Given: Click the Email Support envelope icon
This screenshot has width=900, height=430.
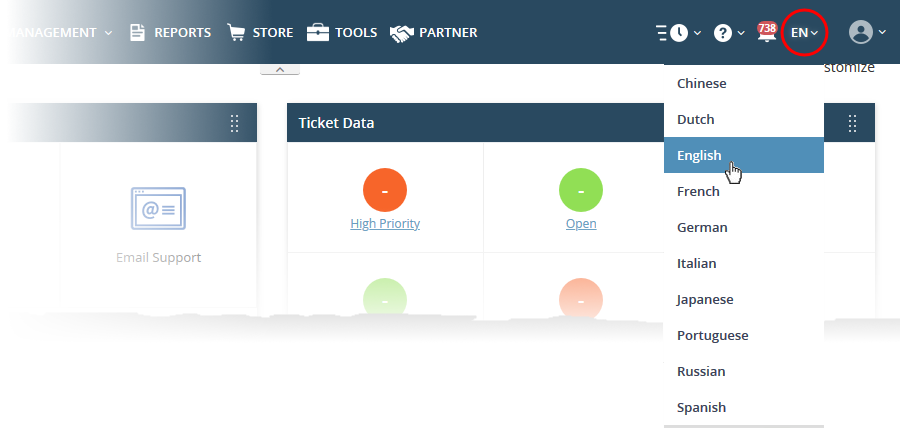Looking at the screenshot, I should [158, 208].
